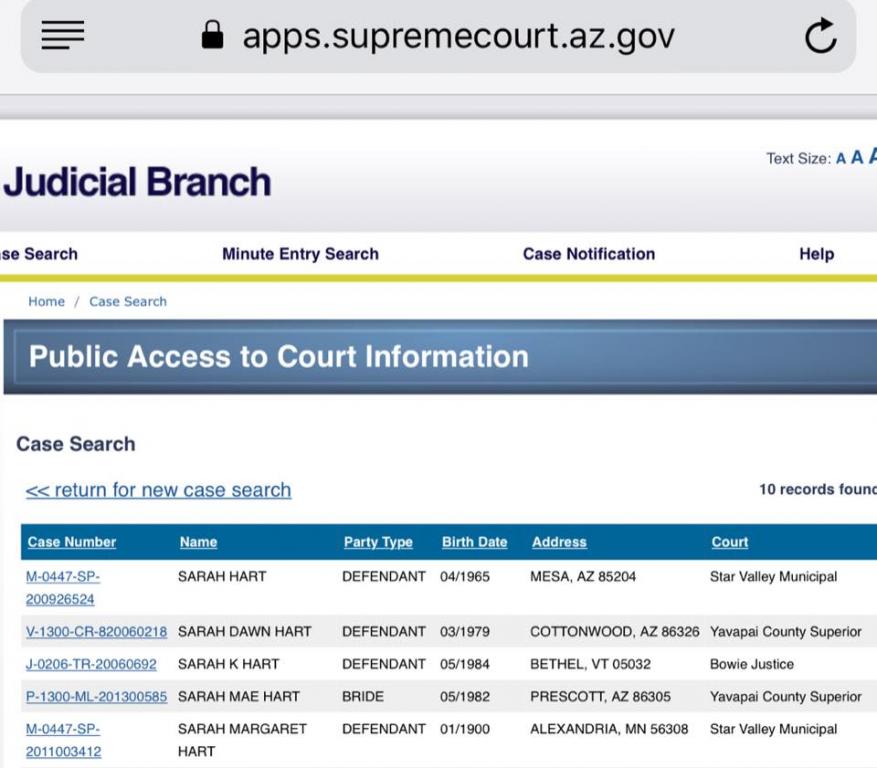Open case V-1300-CR-820060218

pyautogui.click(x=97, y=632)
